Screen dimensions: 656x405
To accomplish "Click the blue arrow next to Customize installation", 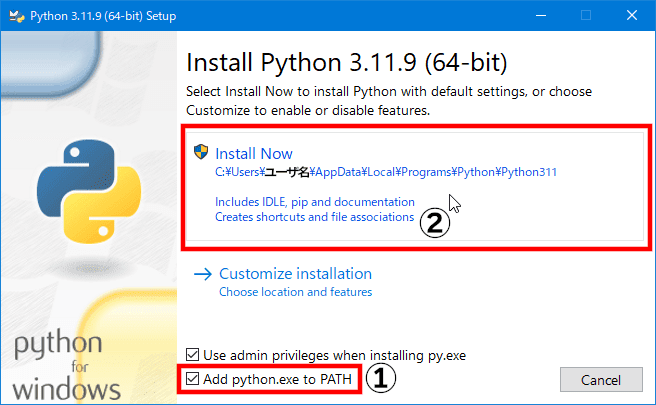I will click(203, 274).
